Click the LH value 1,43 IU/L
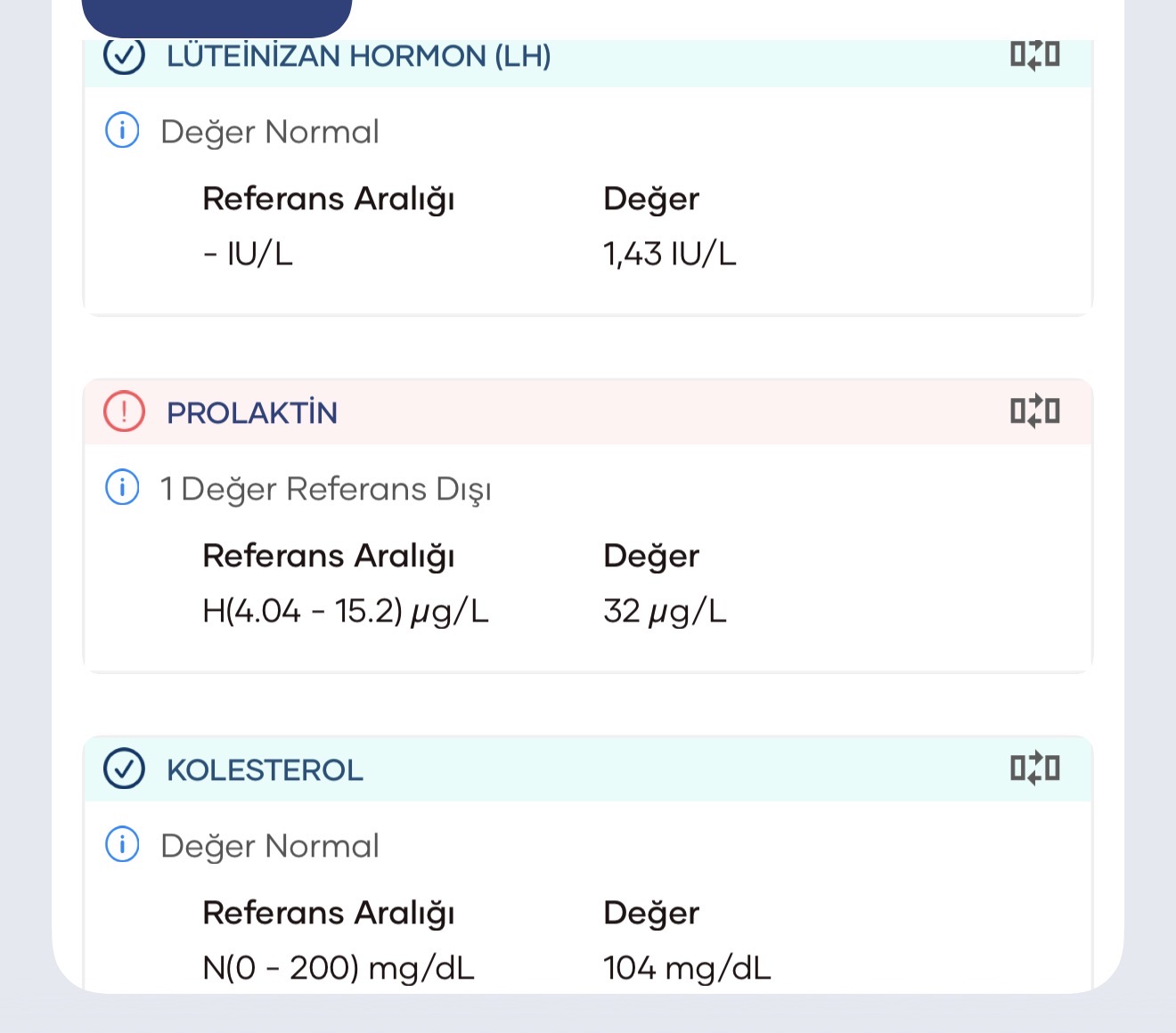Viewport: 1176px width, 1033px height. [669, 255]
